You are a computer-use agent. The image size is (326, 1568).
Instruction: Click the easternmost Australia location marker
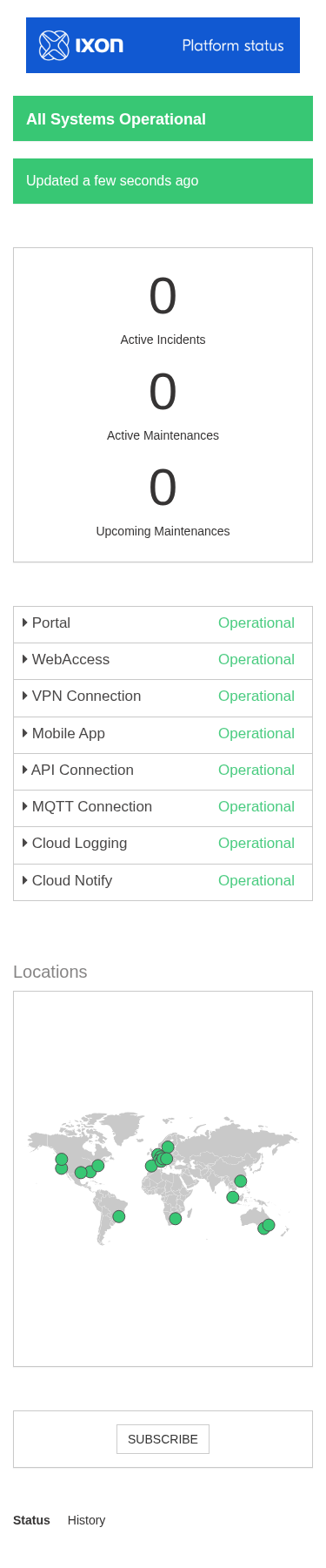click(x=269, y=1225)
